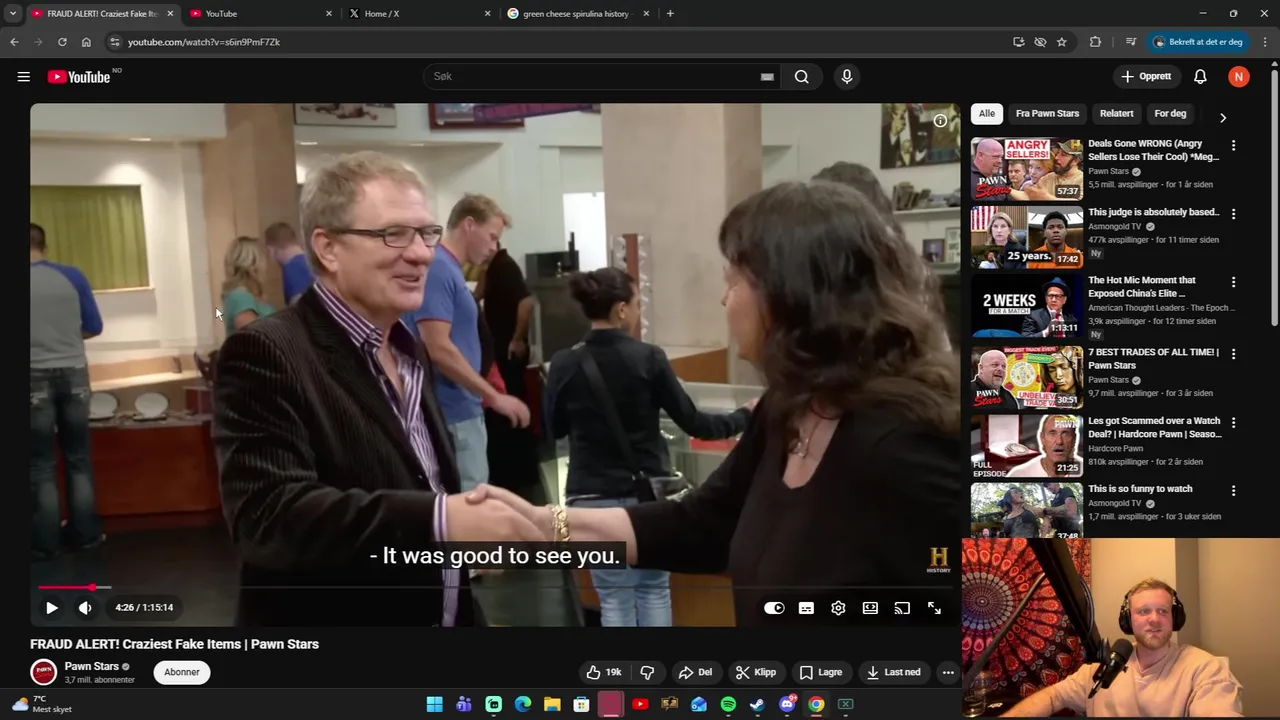1280x720 pixels.
Task: Go back in browser history
Action: tap(14, 42)
